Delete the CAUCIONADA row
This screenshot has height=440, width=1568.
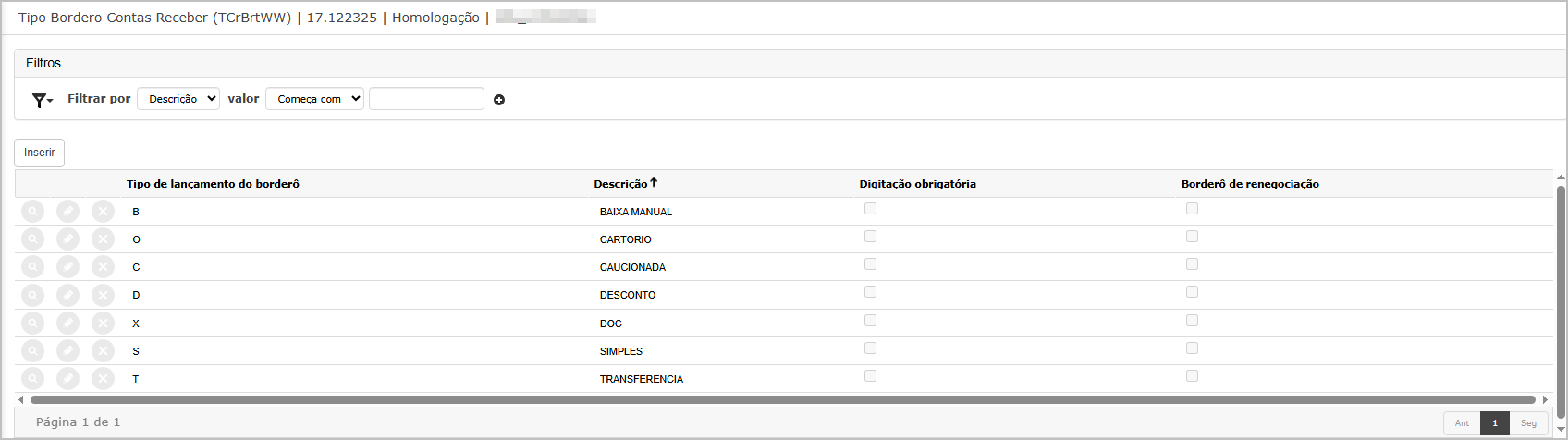(103, 267)
